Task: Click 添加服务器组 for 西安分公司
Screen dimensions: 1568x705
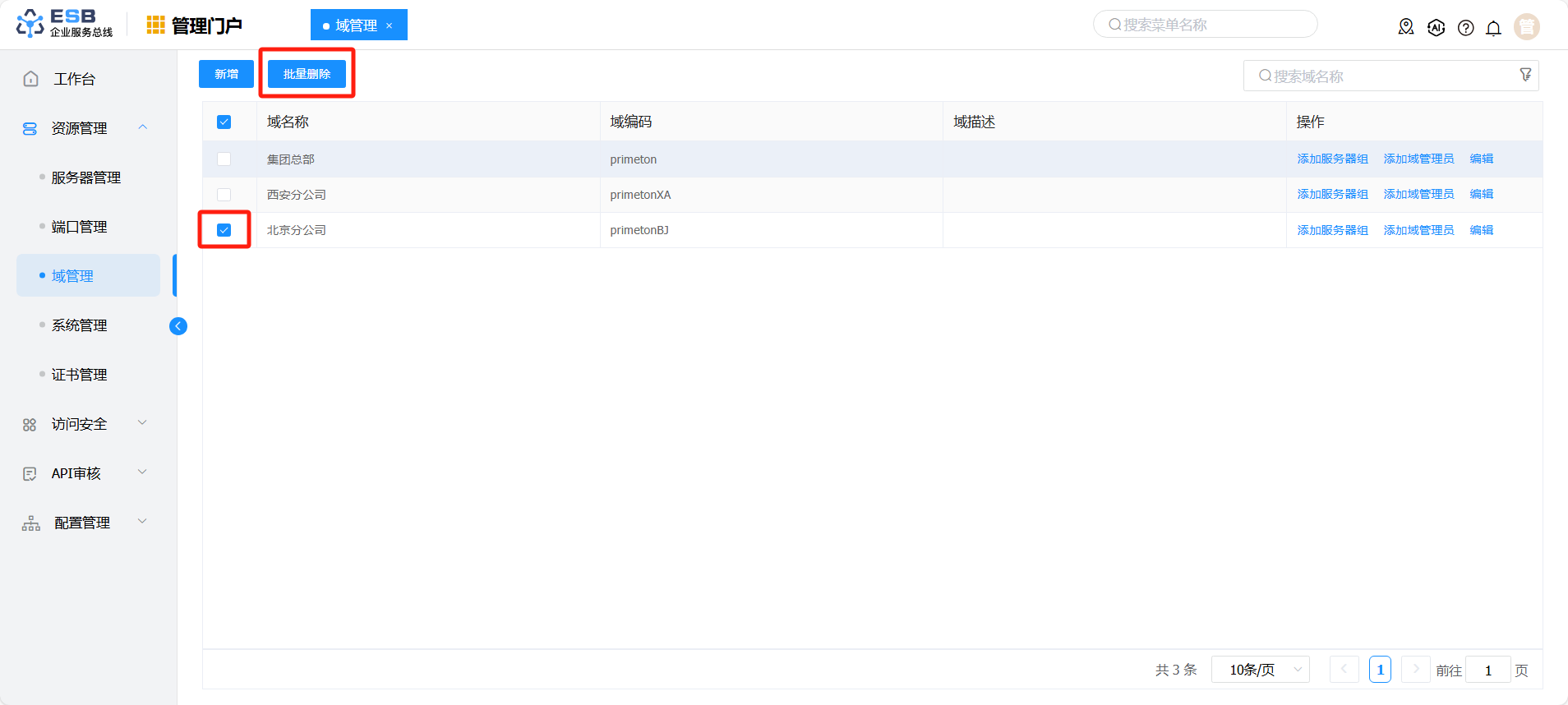Action: (x=1332, y=195)
